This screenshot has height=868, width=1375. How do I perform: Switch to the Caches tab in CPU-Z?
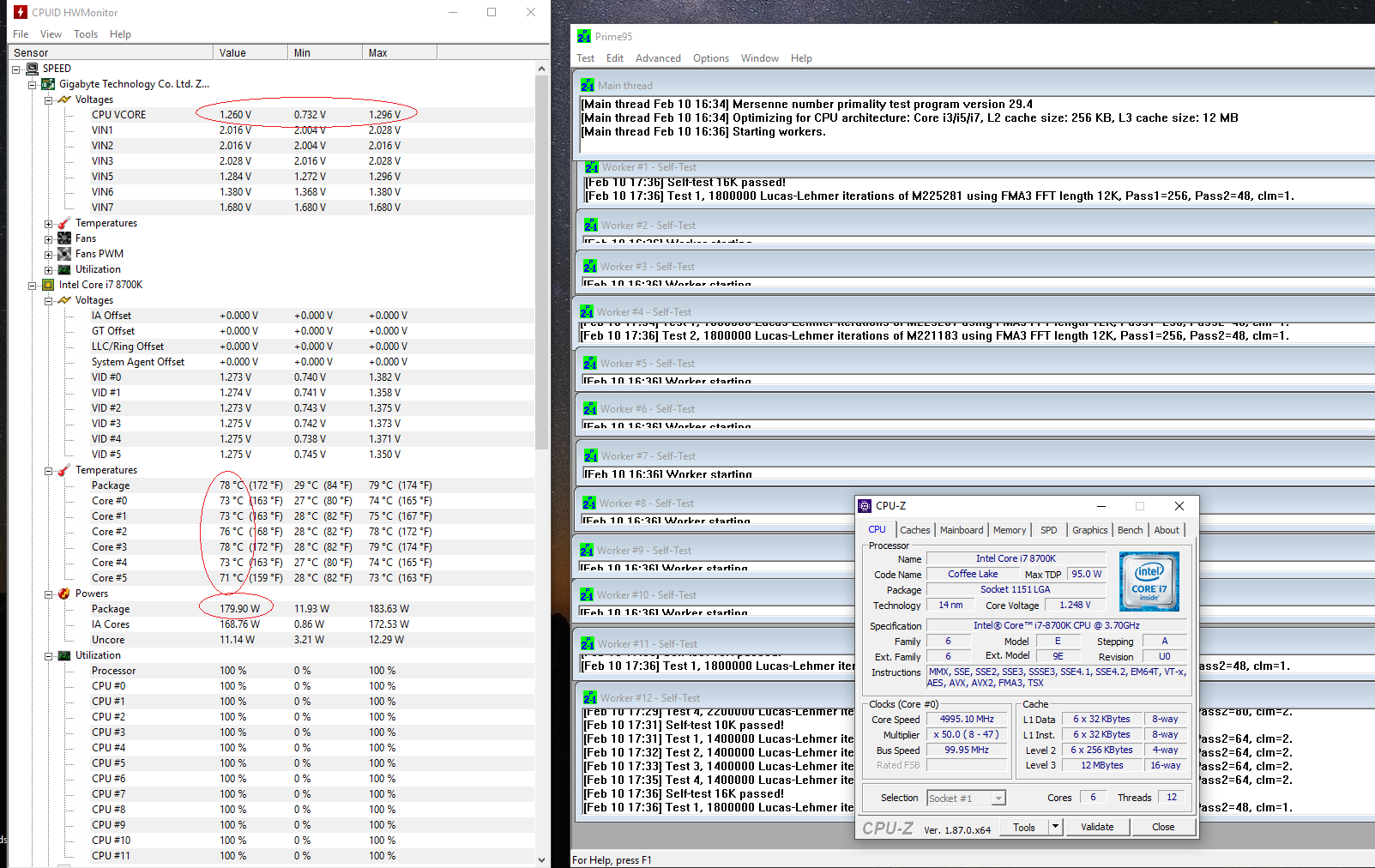pos(915,530)
